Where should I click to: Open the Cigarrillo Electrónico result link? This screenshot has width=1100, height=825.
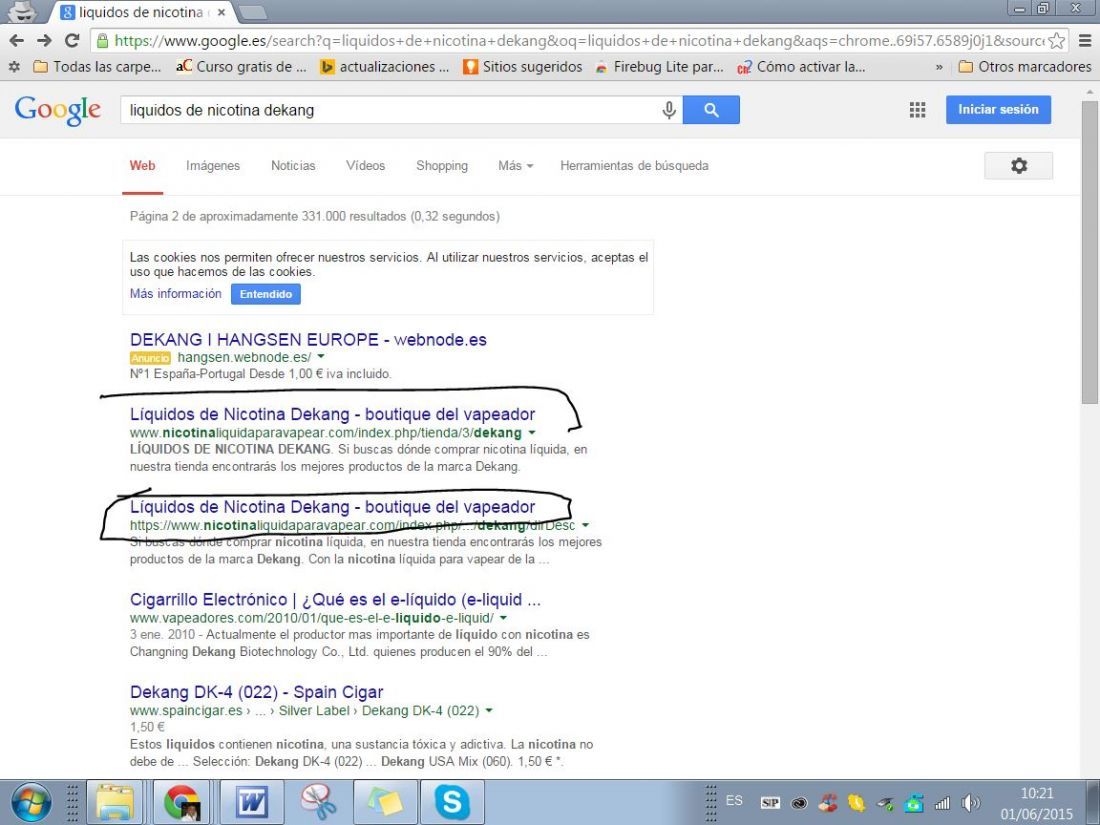(x=335, y=600)
